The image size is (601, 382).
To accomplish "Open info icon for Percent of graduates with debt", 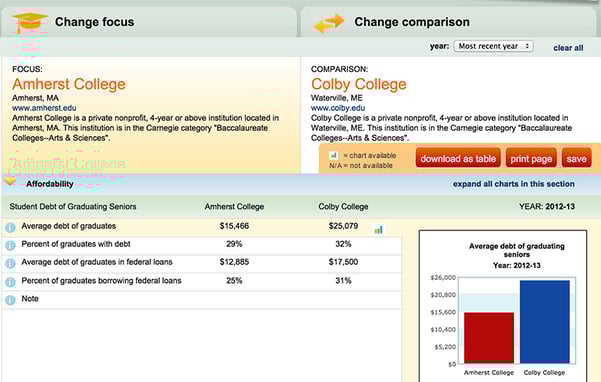I will (x=10, y=245).
